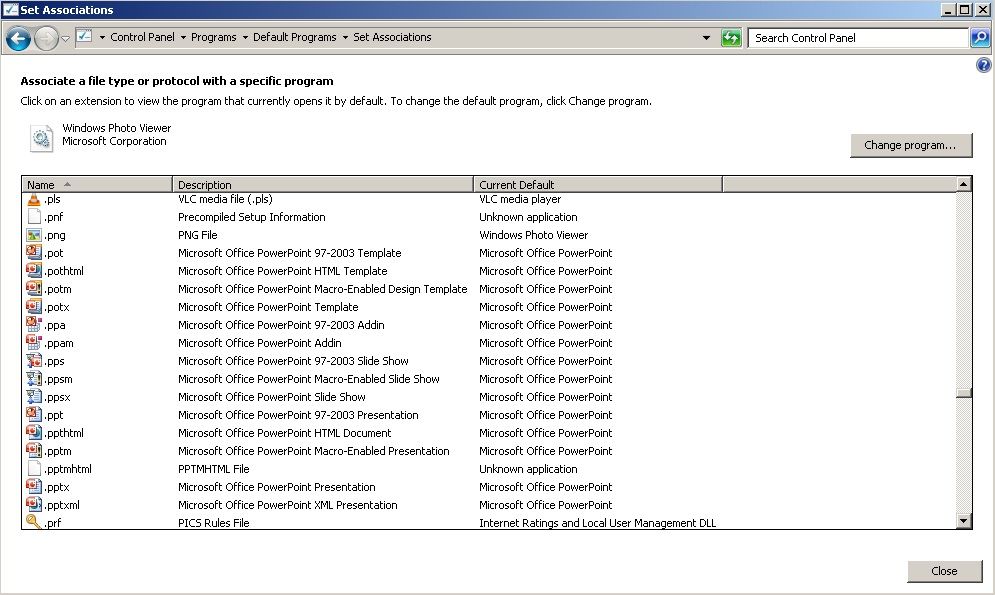Select the .prf key icon
Screen dimensions: 995x595
(34, 522)
